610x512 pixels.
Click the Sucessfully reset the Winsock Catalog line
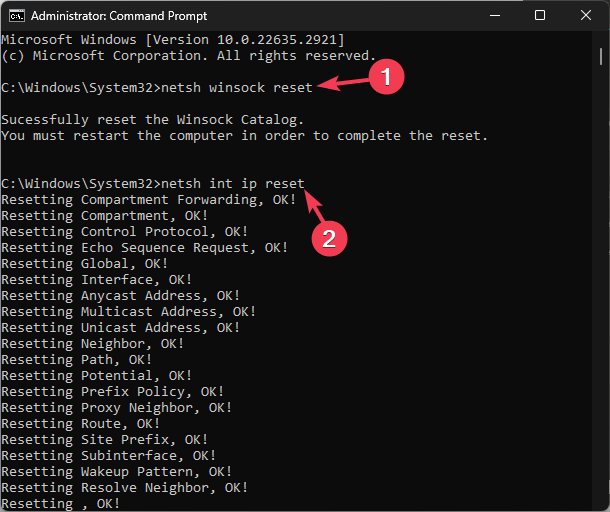click(152, 120)
